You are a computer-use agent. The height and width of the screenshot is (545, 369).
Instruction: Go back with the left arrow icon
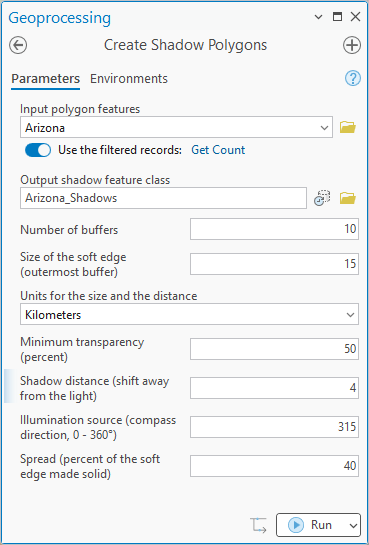click(18, 46)
